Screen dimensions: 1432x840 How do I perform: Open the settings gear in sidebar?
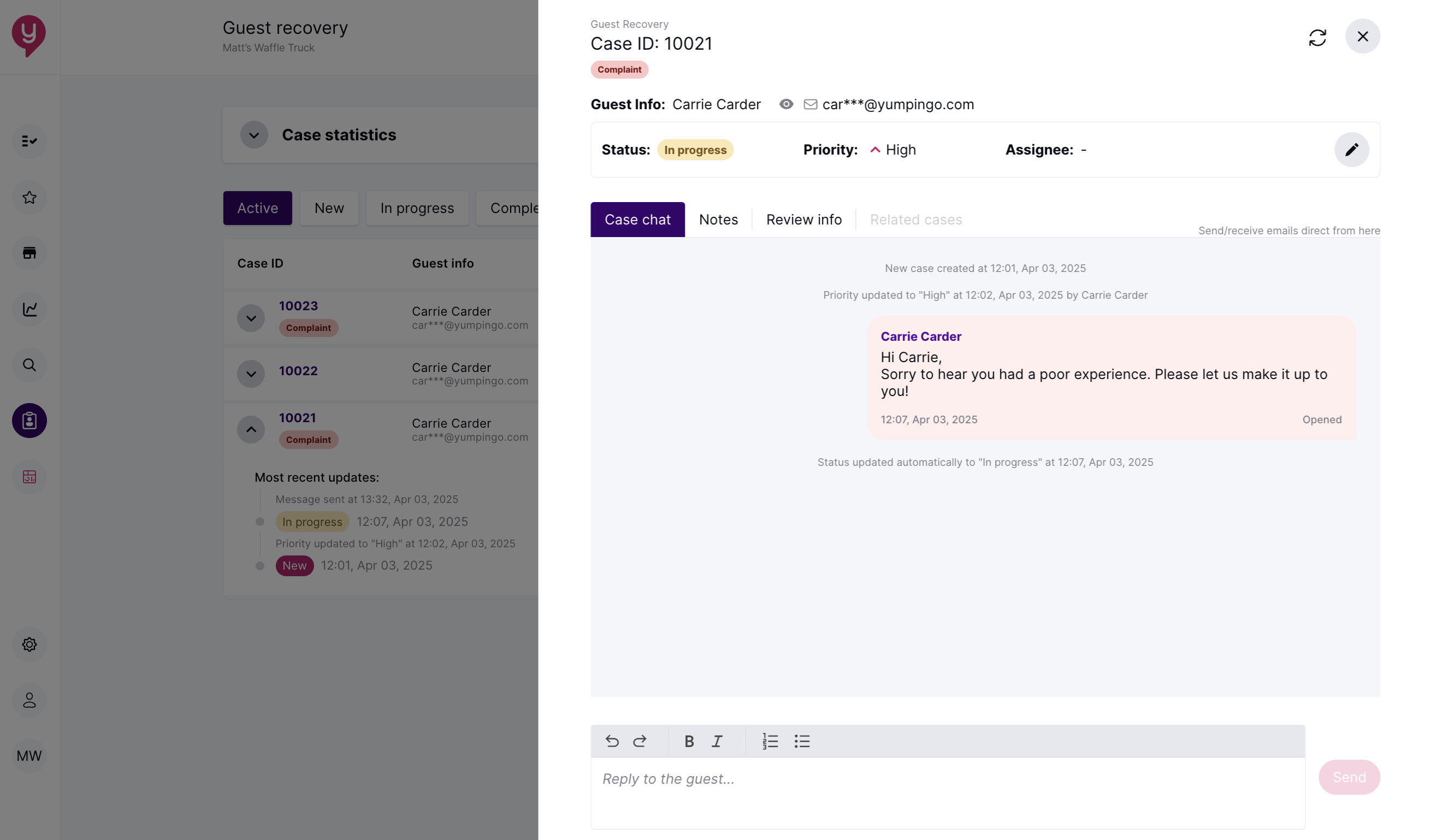pyautogui.click(x=29, y=644)
